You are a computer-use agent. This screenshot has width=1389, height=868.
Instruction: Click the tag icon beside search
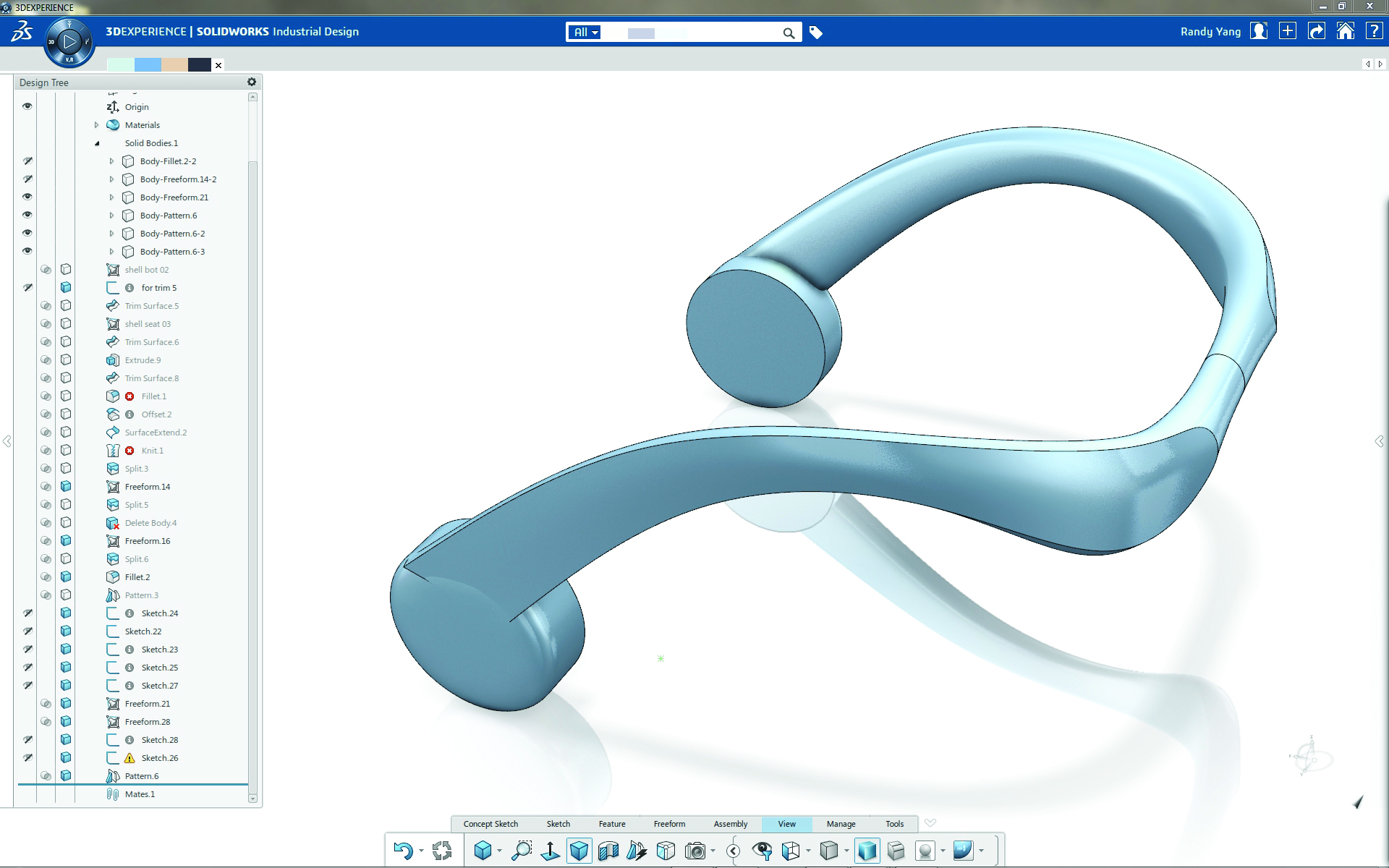pos(816,33)
